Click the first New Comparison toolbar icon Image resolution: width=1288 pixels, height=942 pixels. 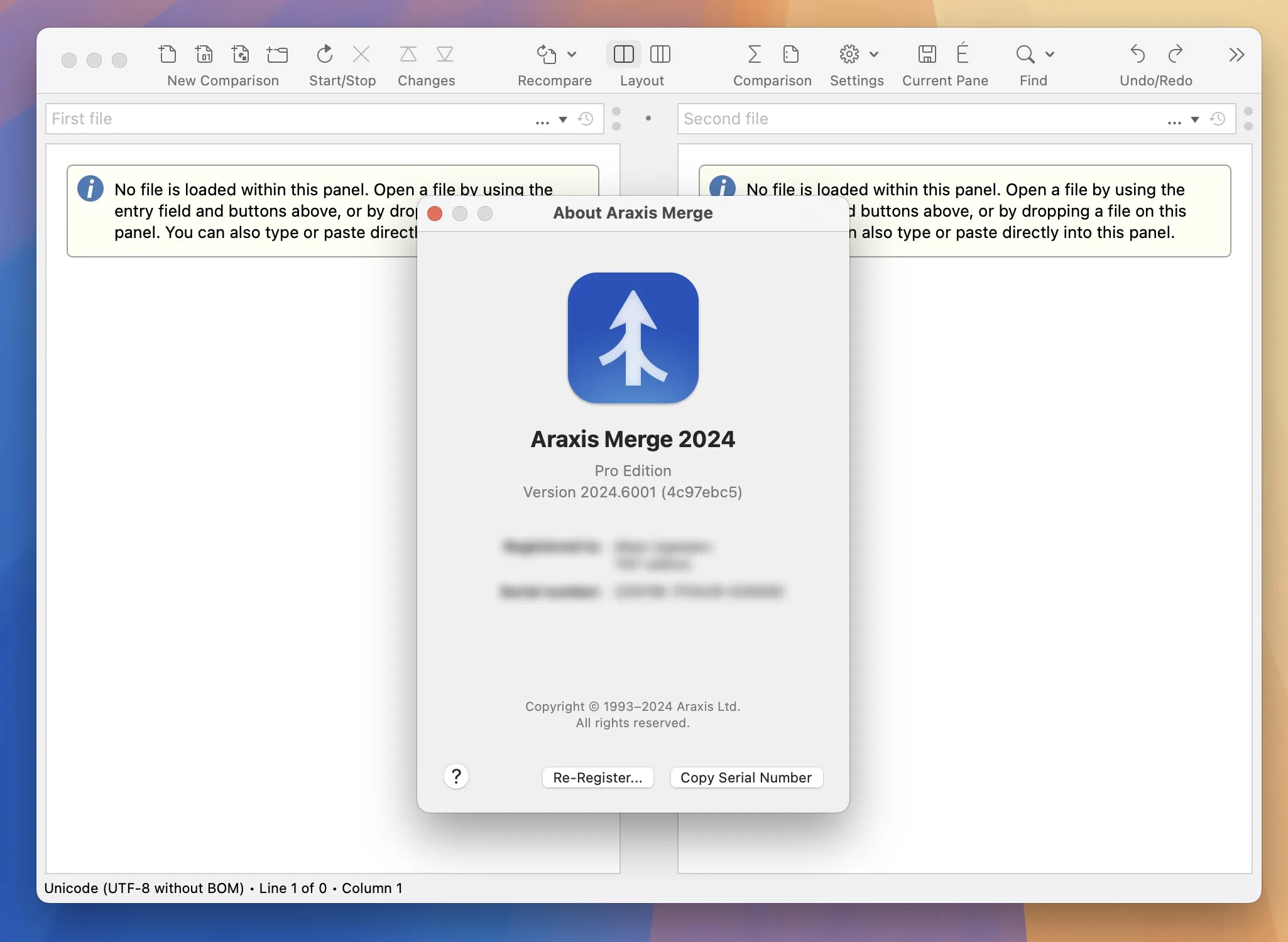[x=167, y=54]
